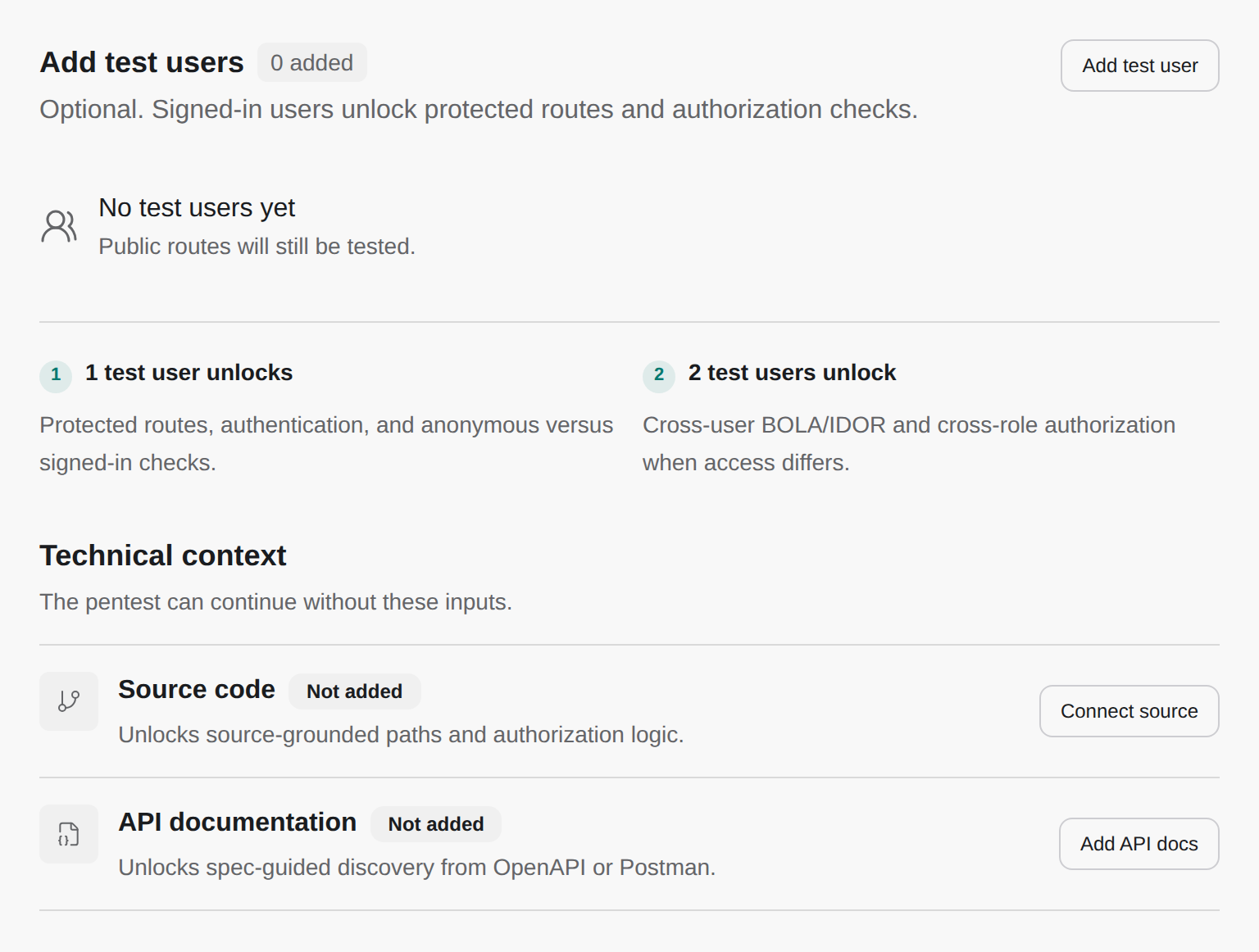Click the 0 added badge
Screen dimensions: 1259x952
[311, 62]
